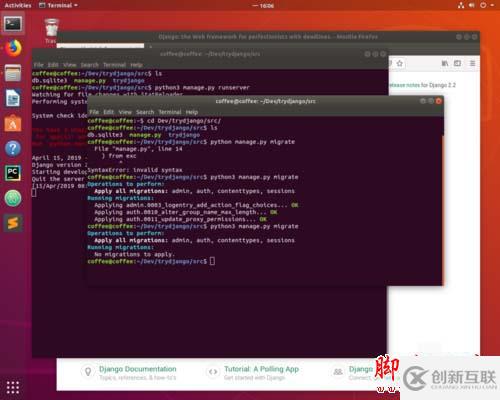
Task: Open the network status icon in top bar
Action: tap(461, 5)
